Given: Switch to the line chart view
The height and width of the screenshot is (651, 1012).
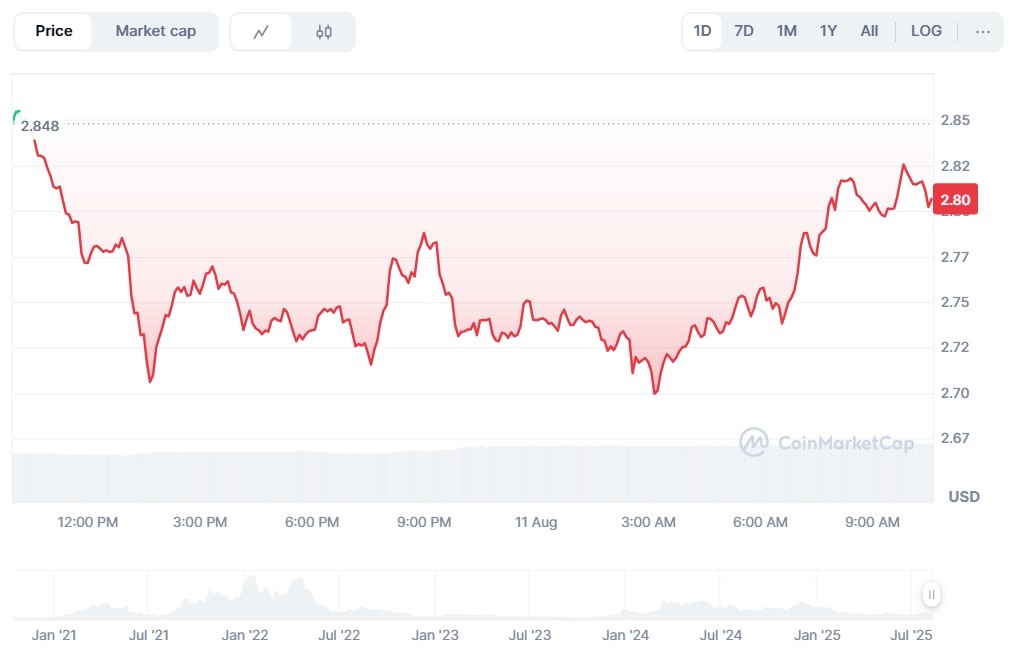Looking at the screenshot, I should 262,31.
